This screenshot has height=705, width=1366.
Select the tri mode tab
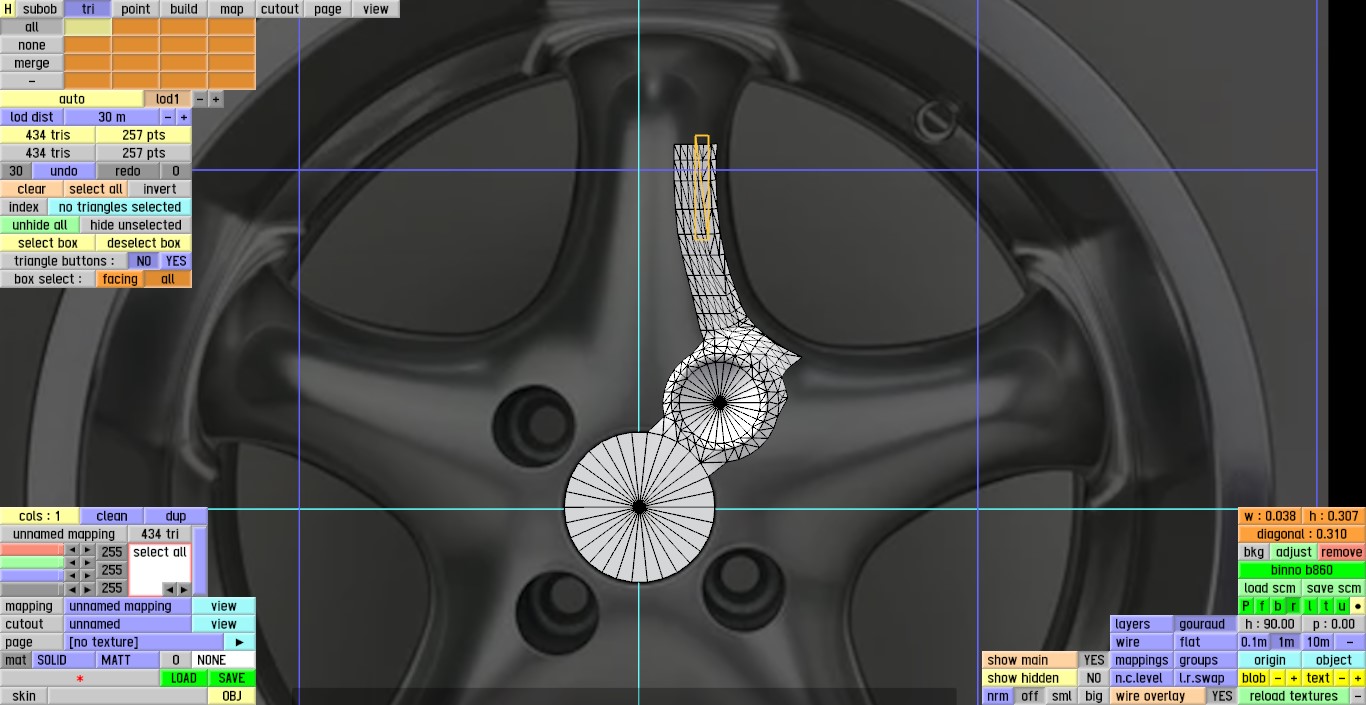pos(88,9)
